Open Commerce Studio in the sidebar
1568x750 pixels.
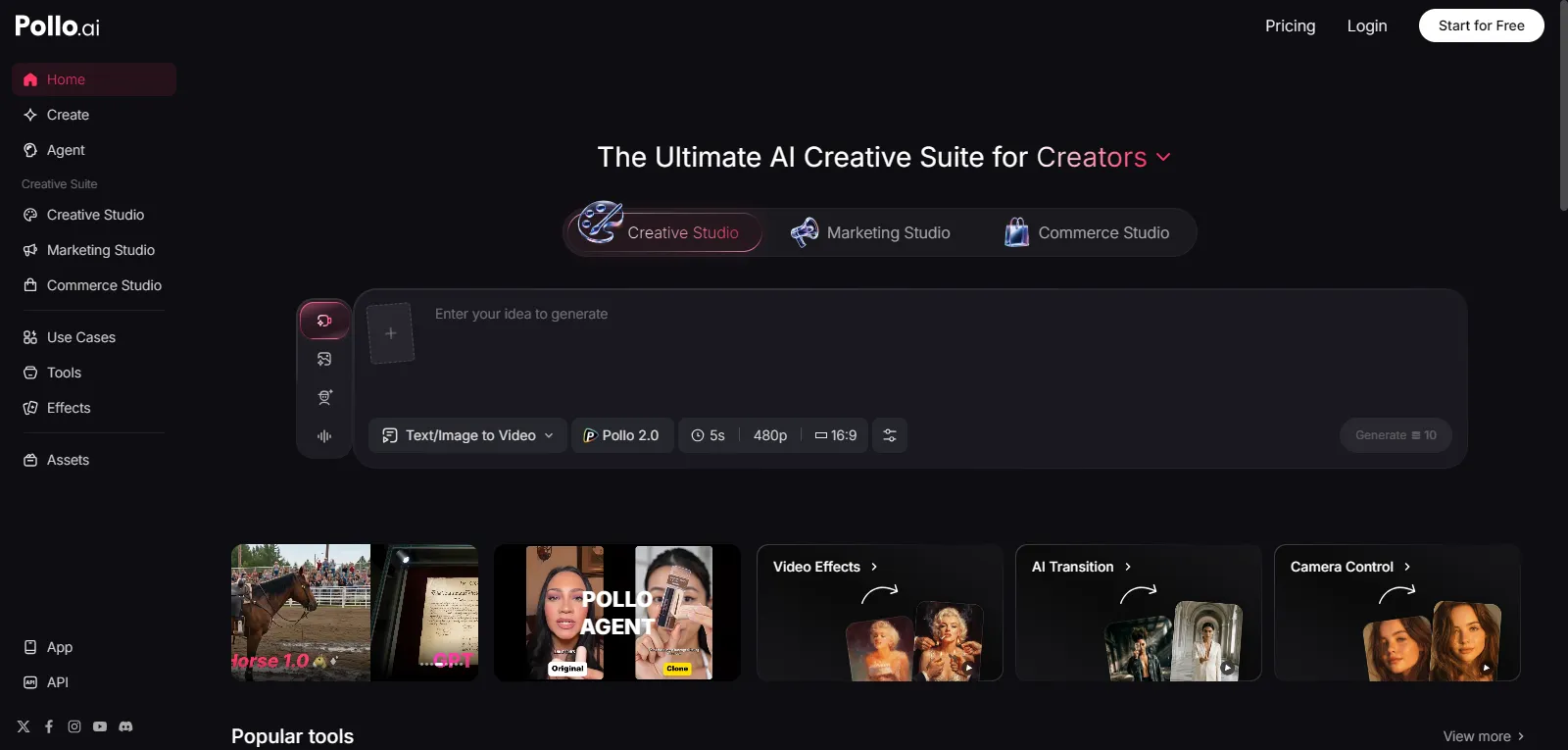point(94,285)
